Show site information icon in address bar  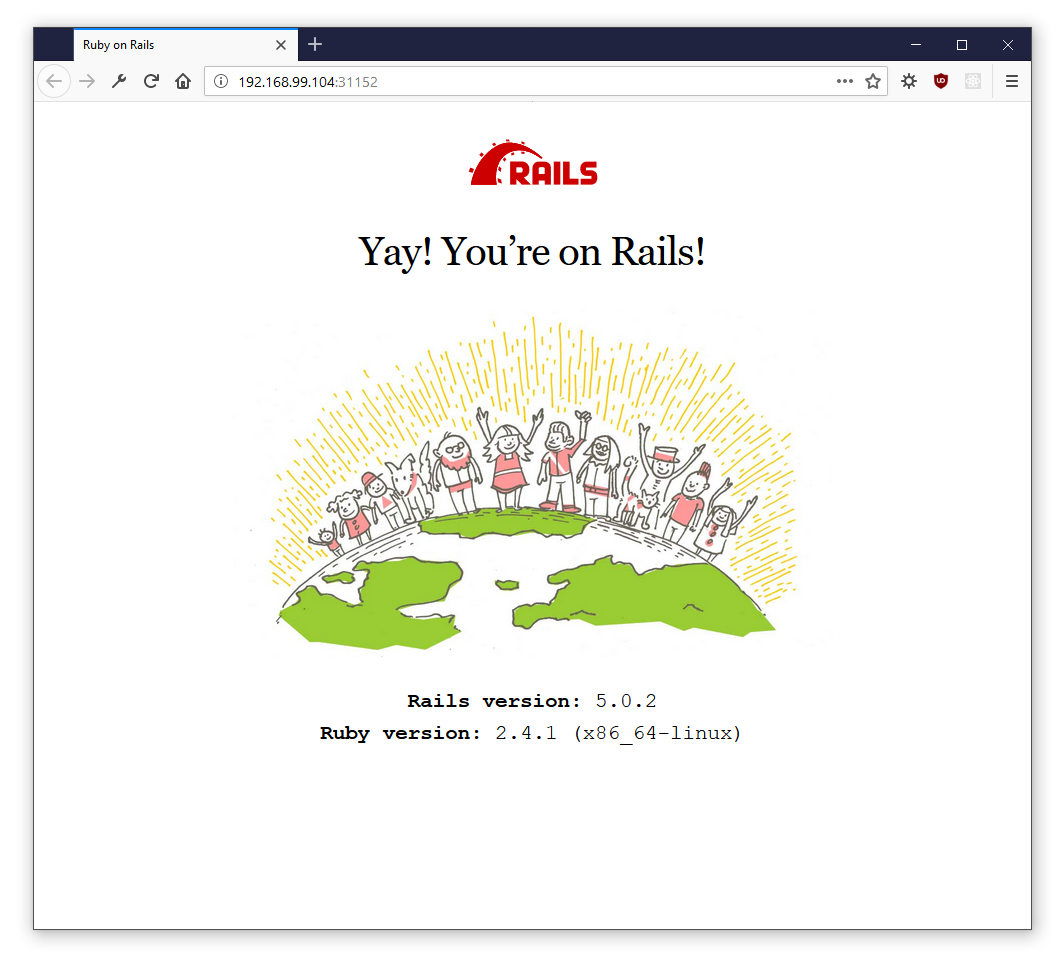221,81
